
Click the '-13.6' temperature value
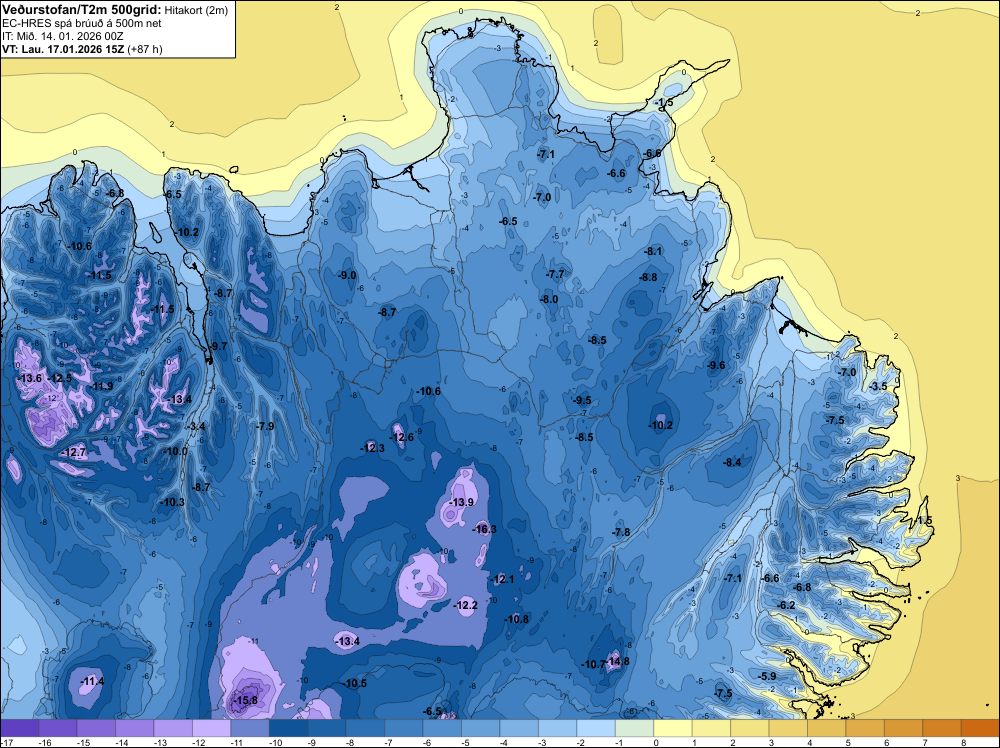[29, 378]
